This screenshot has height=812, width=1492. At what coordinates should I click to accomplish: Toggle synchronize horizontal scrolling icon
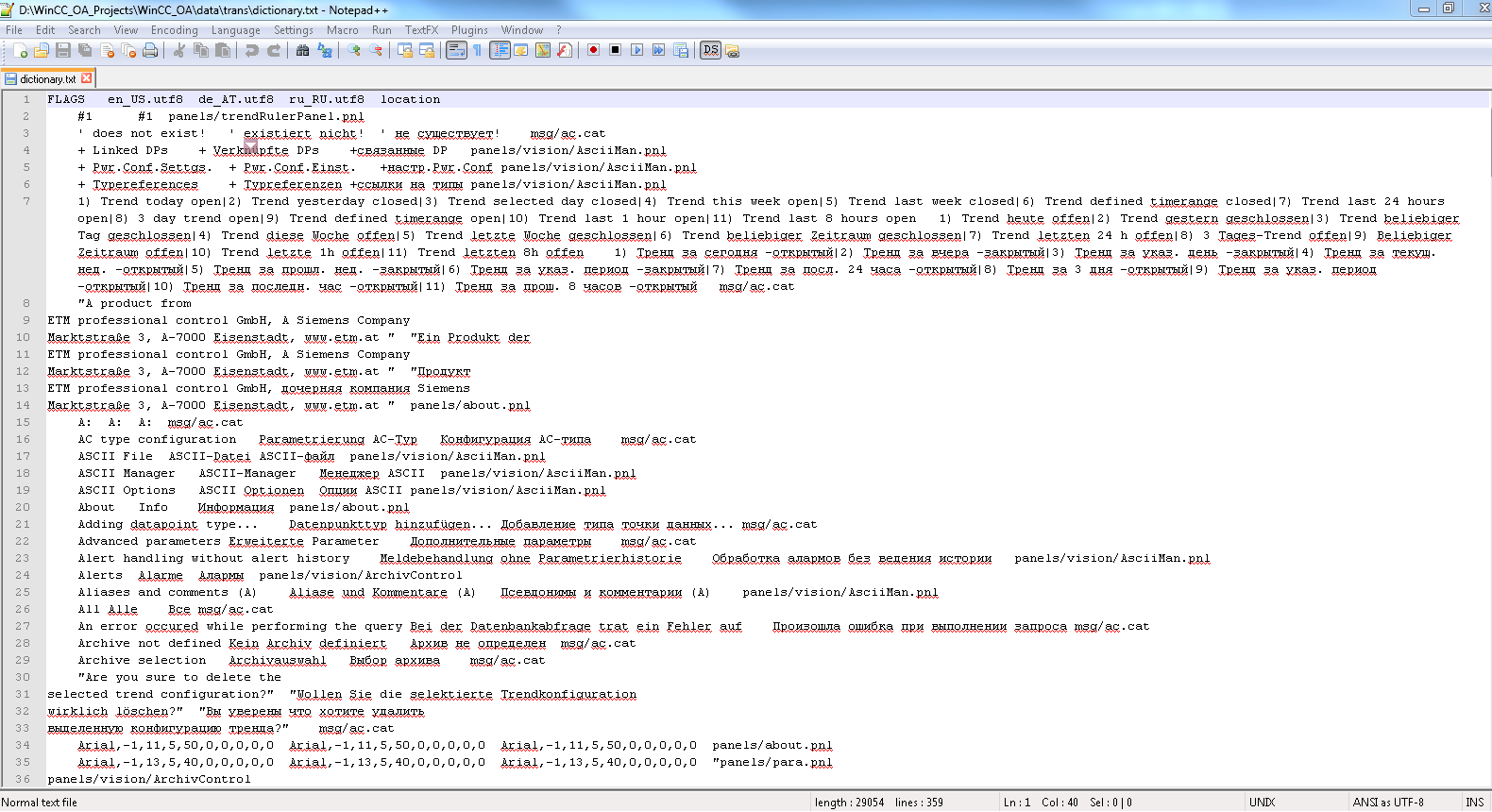point(426,50)
